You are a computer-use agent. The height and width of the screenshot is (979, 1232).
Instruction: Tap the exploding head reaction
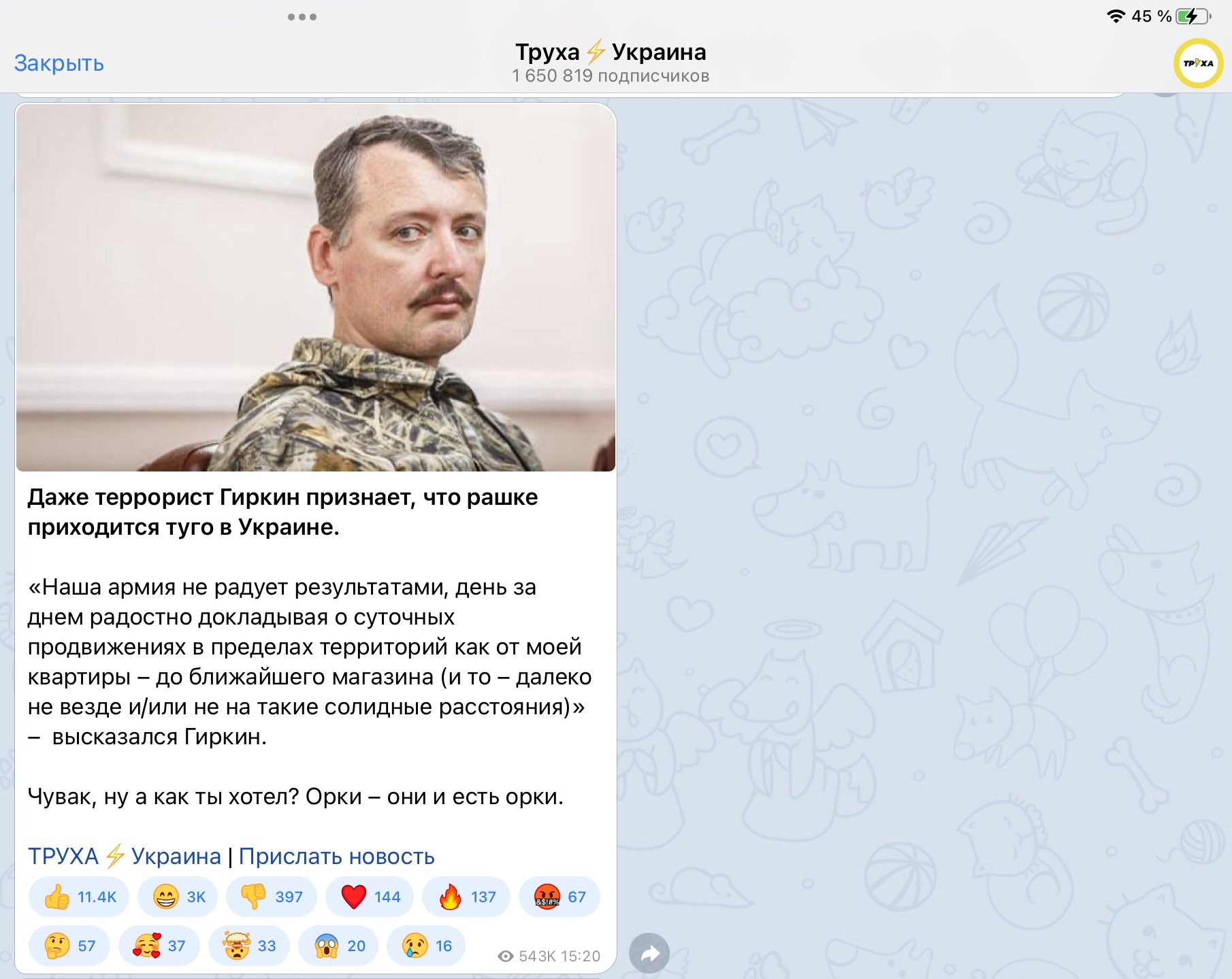[x=248, y=946]
